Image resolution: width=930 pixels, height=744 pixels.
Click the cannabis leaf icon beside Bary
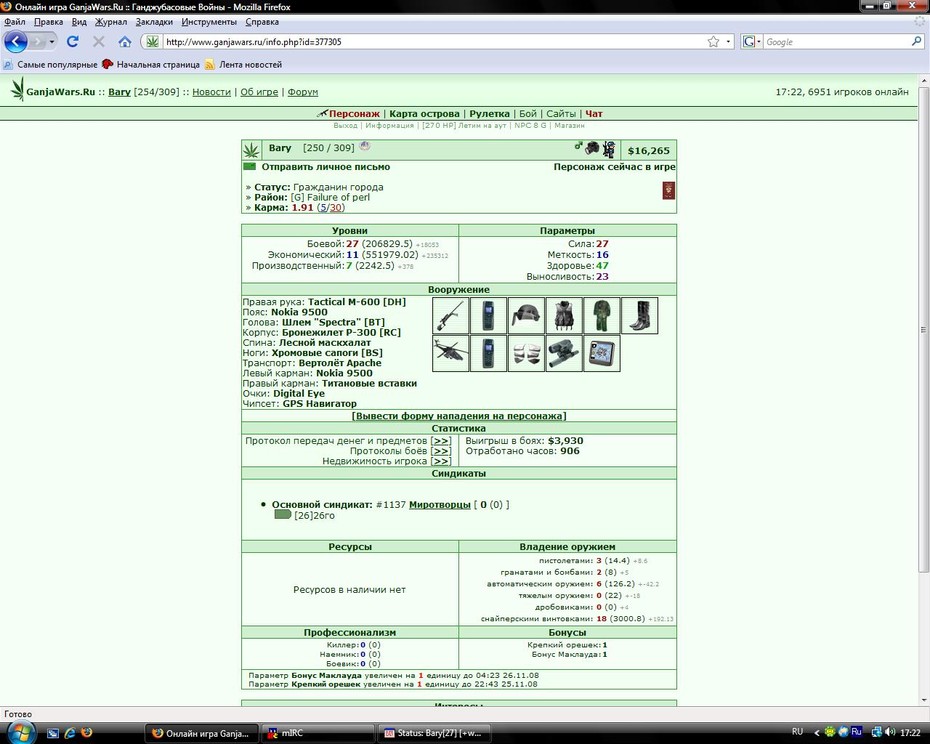pyautogui.click(x=251, y=150)
